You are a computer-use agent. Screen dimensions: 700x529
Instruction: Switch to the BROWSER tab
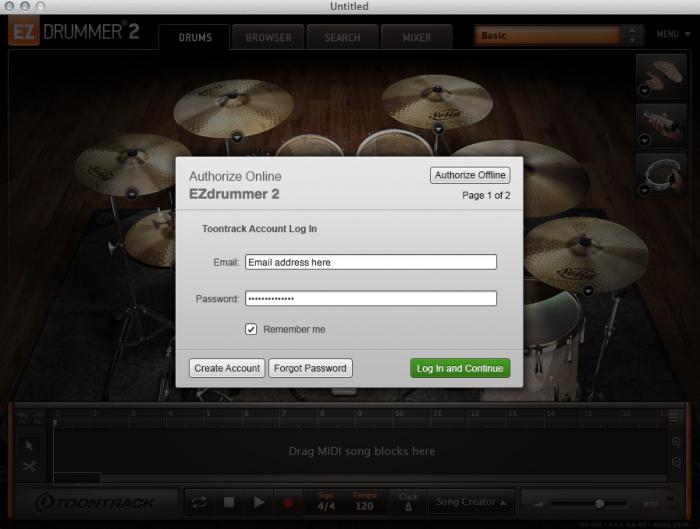pos(268,37)
